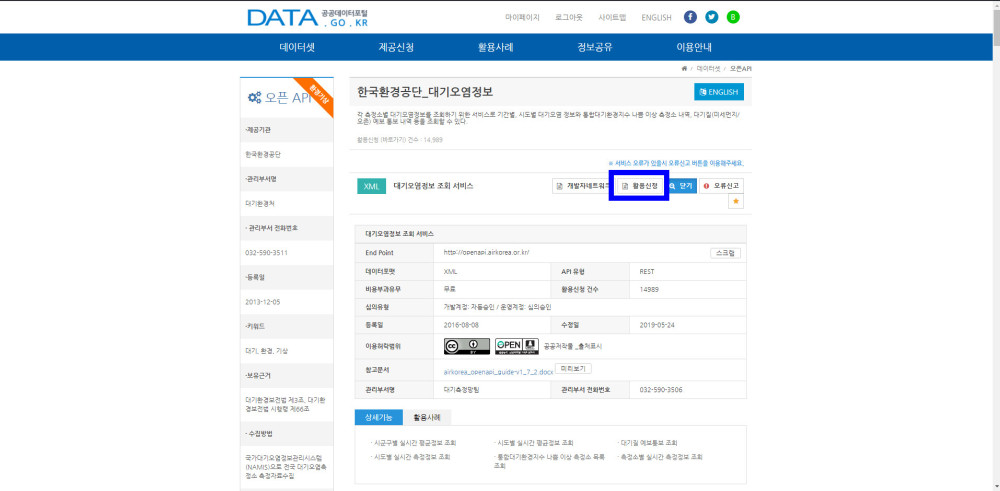Click the sidebar date 2013-12-05
This screenshot has width=1000, height=491.
click(x=262, y=302)
